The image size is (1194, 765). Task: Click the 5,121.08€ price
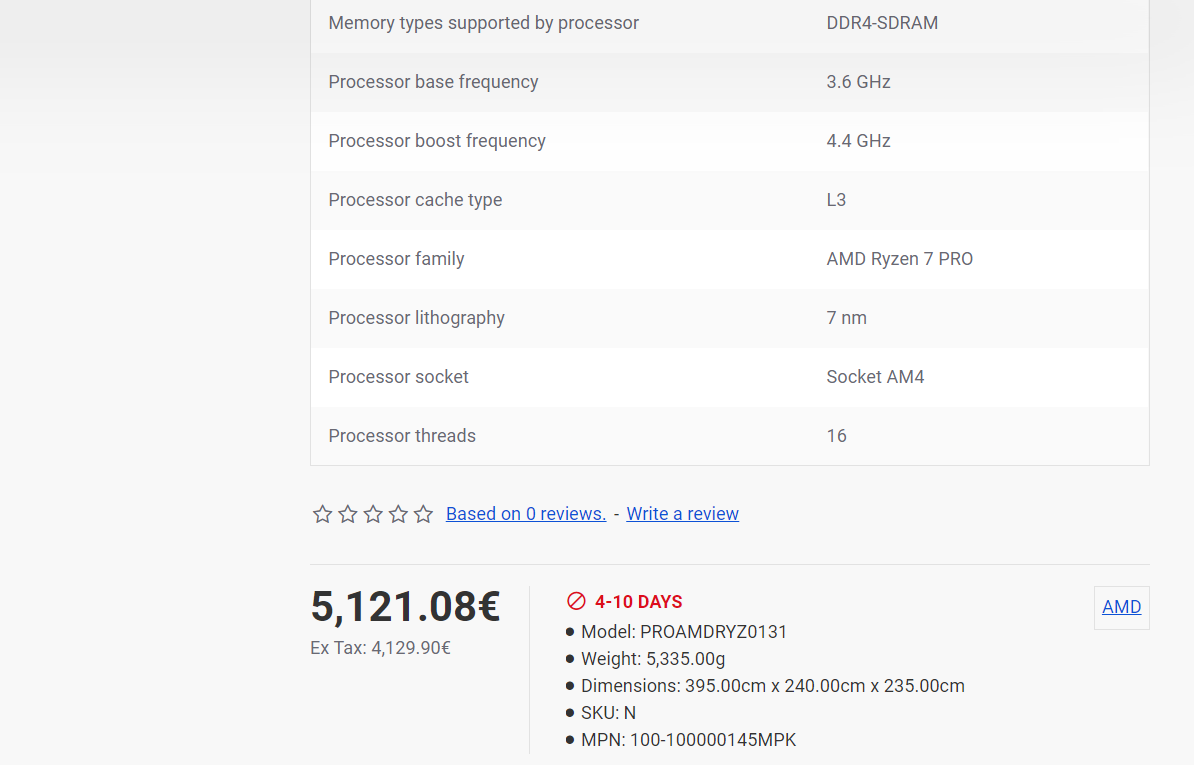405,607
